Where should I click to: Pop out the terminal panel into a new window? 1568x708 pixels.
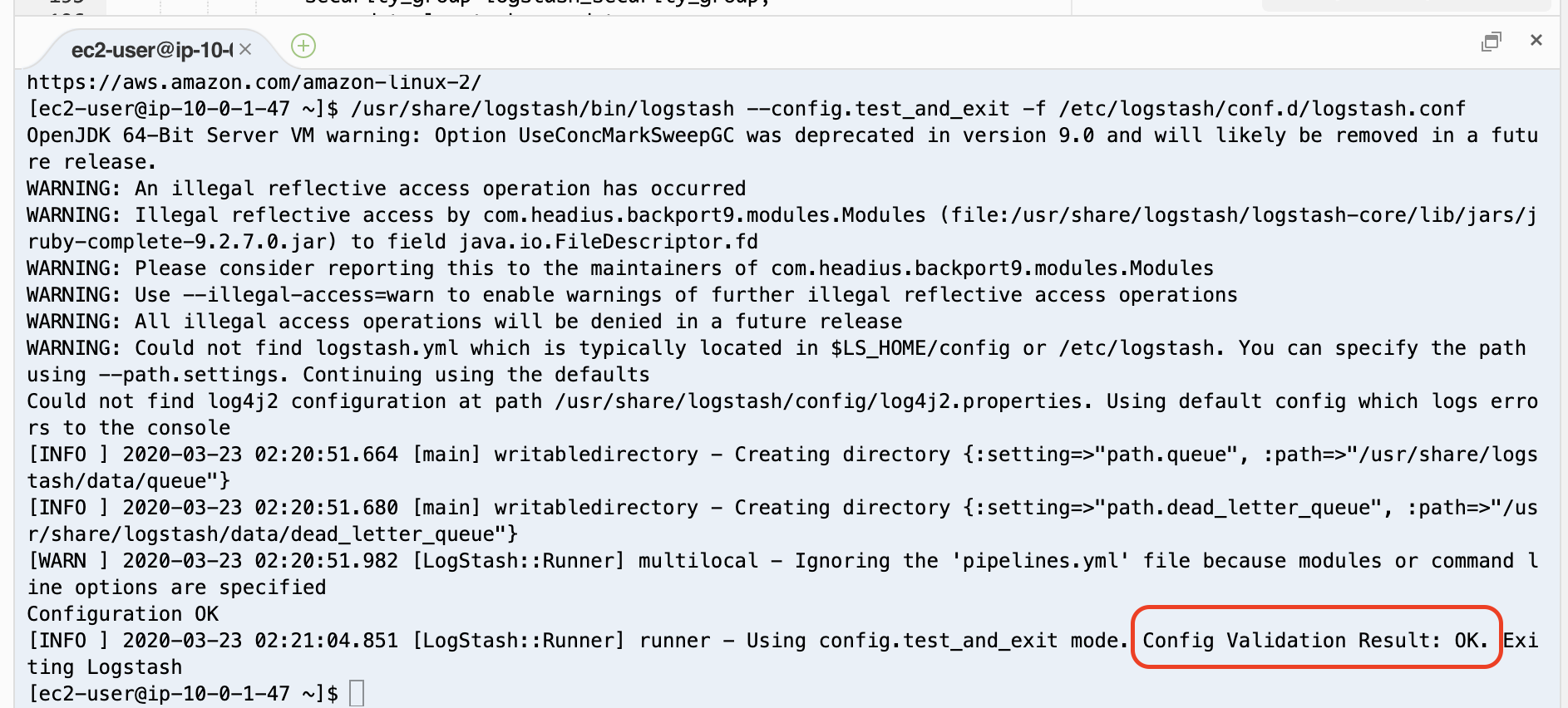(1492, 41)
